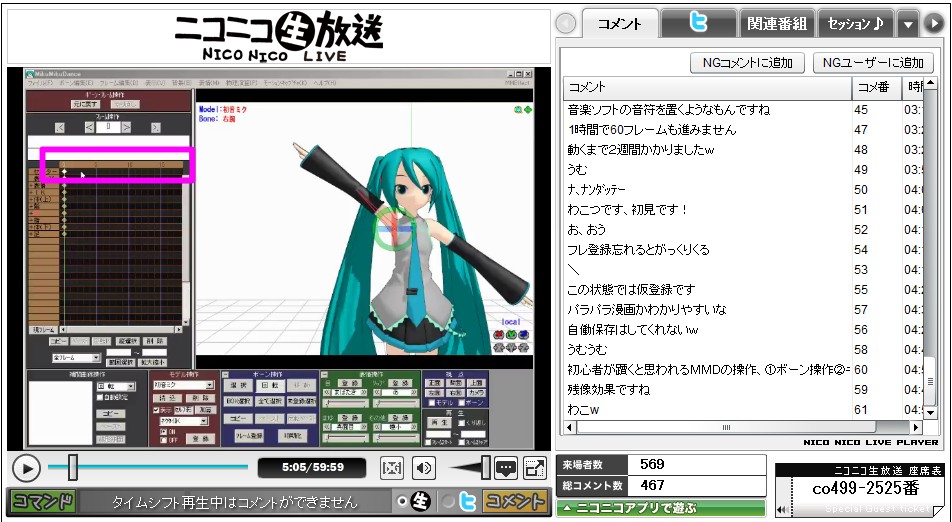Switch to the コメント tab
This screenshot has width=952, height=522.
pos(619,24)
